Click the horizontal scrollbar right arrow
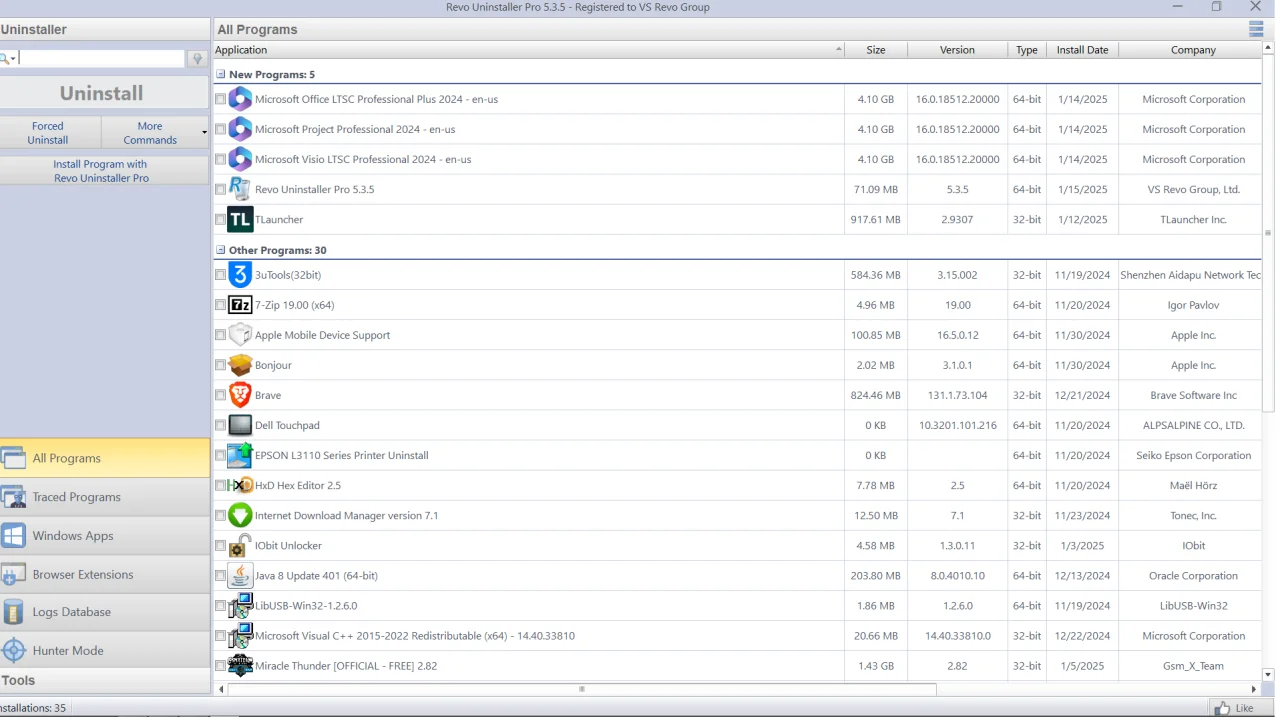This screenshot has height=721, width=1280. pos(1254,689)
